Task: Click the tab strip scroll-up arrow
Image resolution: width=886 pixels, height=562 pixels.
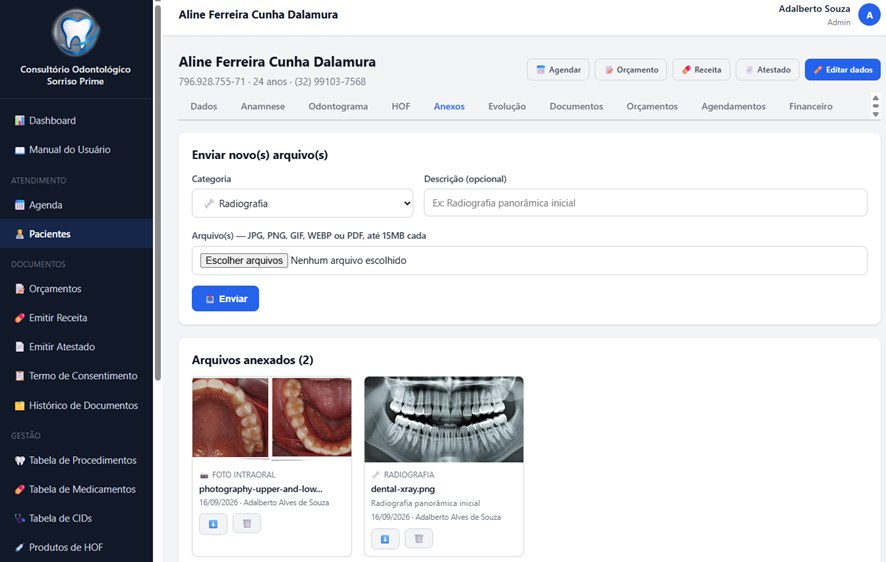Action: 875,98
